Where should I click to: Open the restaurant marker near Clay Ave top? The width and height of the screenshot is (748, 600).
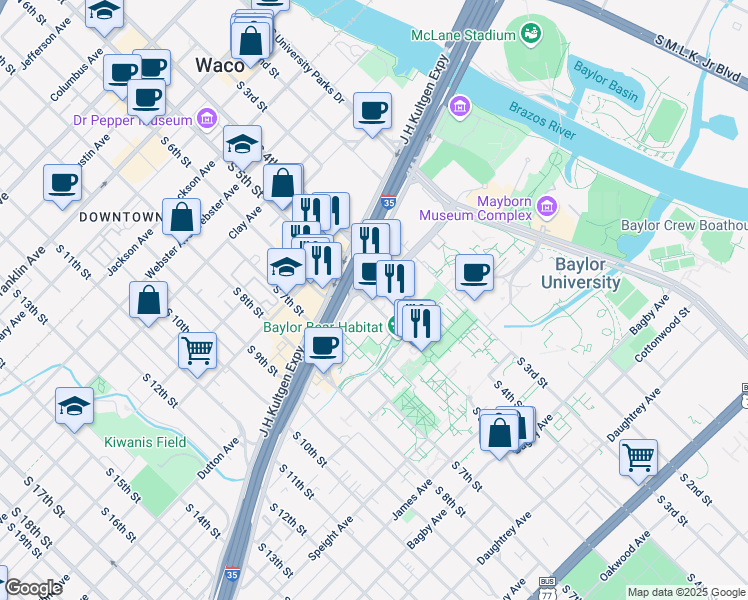(312, 214)
